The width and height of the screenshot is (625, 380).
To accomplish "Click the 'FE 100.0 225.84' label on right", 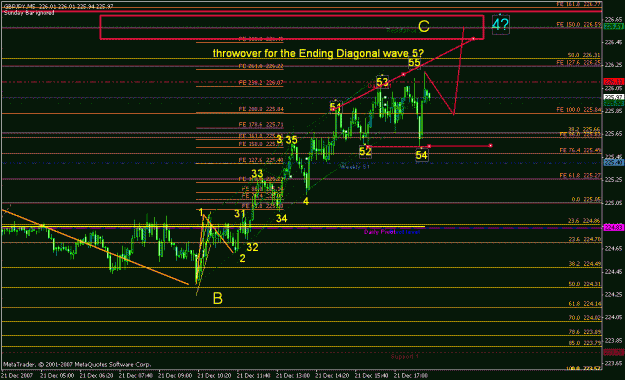I will point(578,110).
